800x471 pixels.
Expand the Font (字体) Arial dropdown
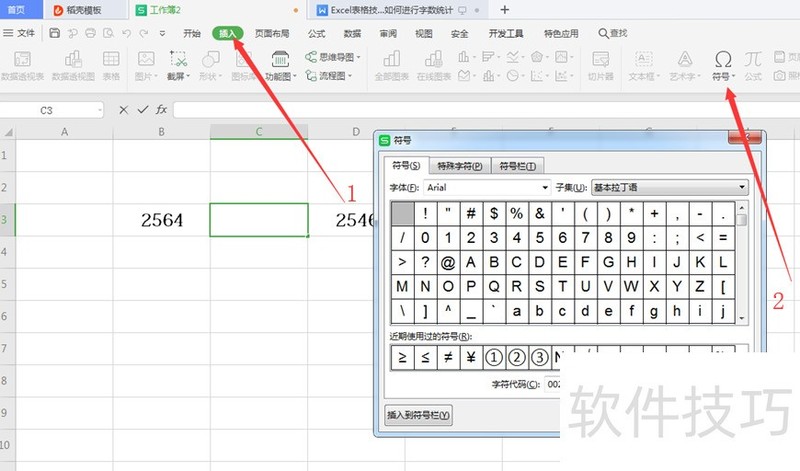point(545,188)
